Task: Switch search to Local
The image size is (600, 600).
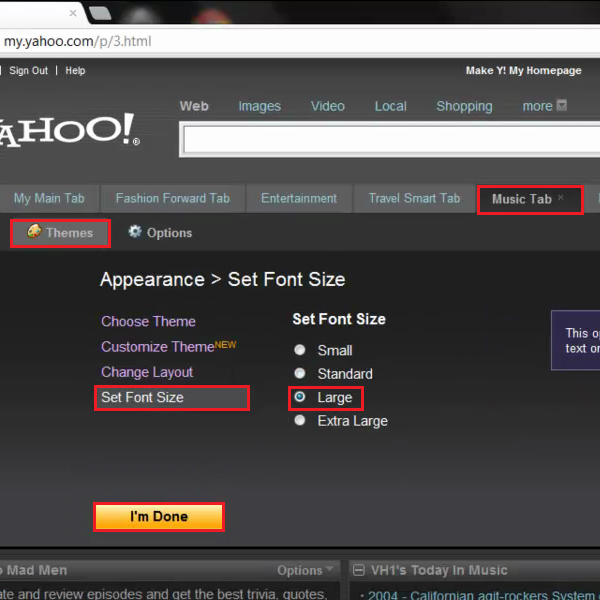Action: (390, 106)
